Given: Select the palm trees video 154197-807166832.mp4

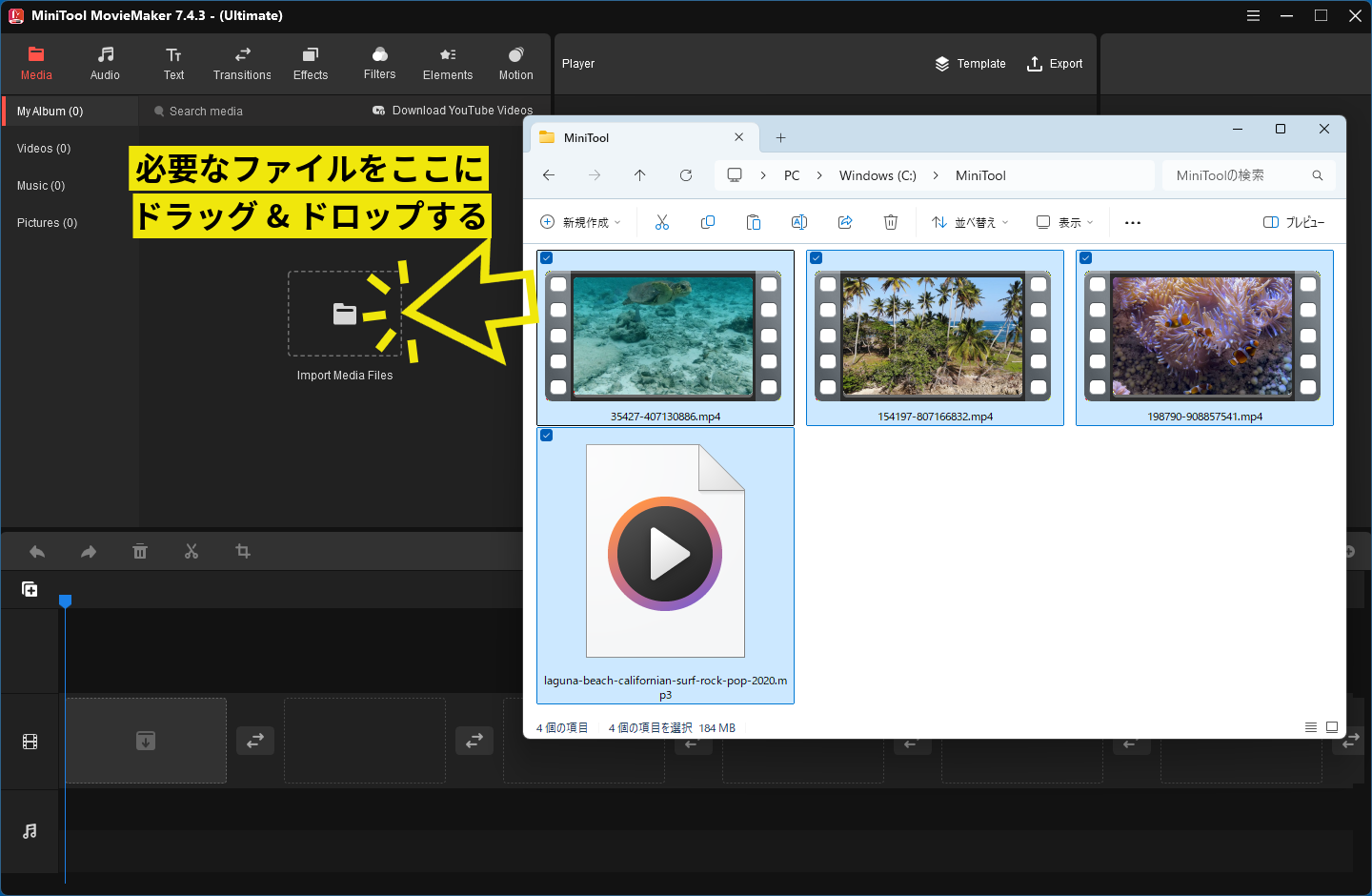Looking at the screenshot, I should click(x=935, y=337).
